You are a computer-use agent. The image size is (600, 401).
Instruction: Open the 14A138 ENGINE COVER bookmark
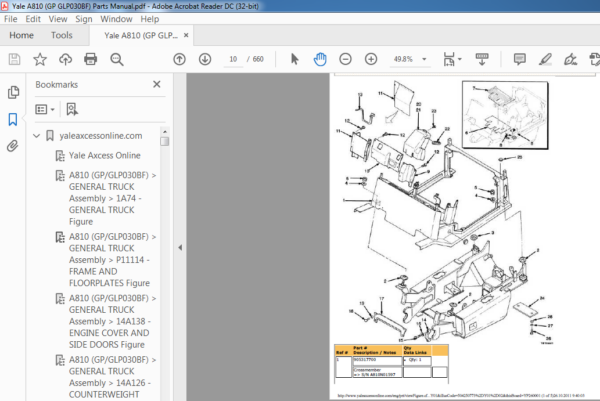coord(112,321)
